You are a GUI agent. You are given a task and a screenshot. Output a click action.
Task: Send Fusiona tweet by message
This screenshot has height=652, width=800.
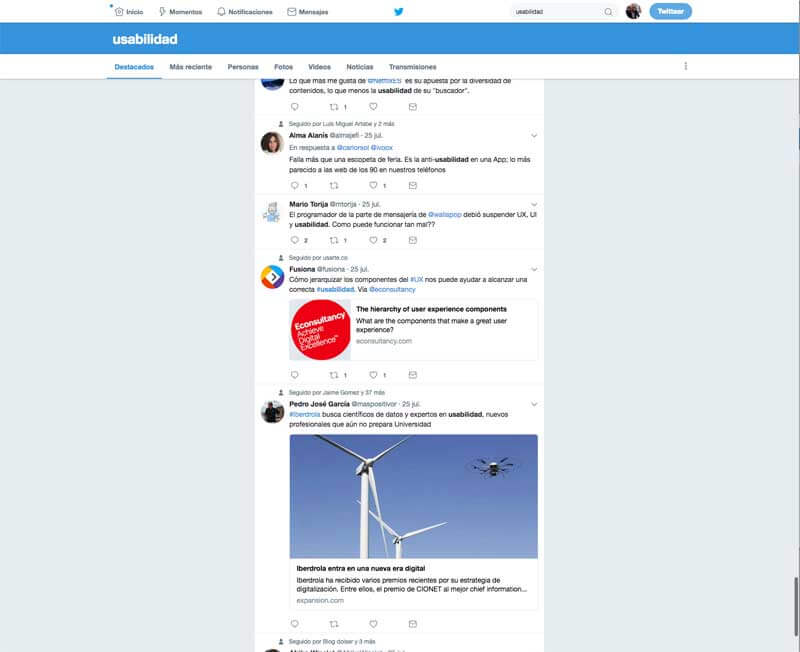(x=413, y=375)
